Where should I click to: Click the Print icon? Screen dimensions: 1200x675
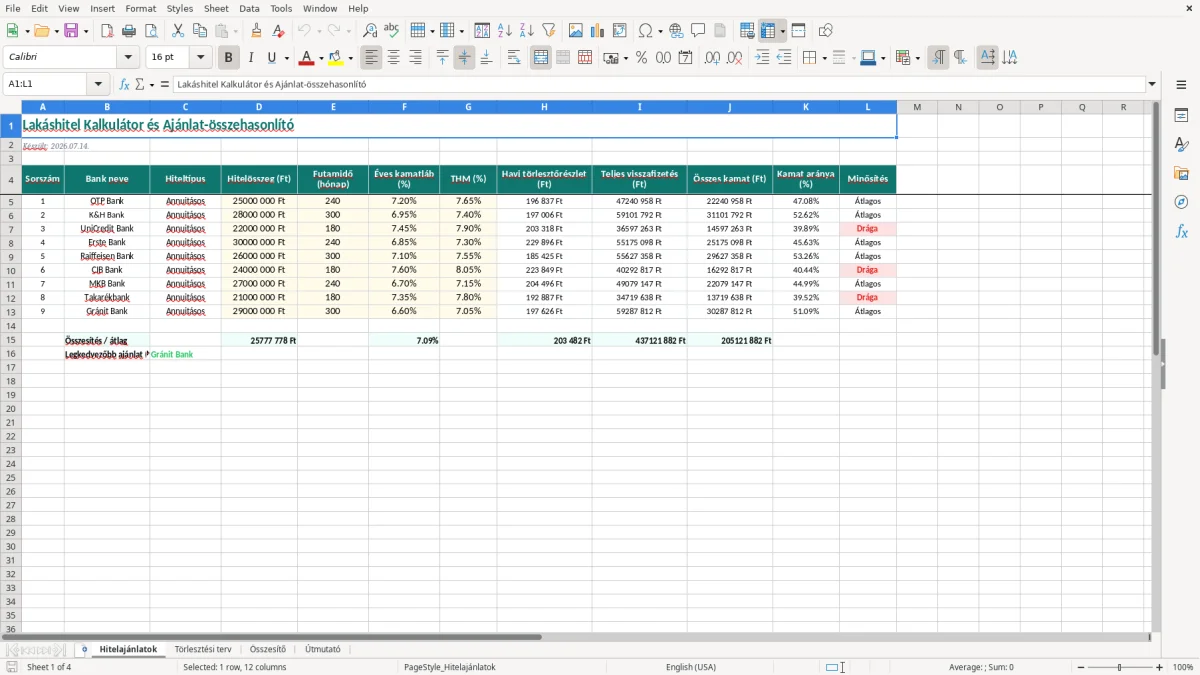point(129,31)
